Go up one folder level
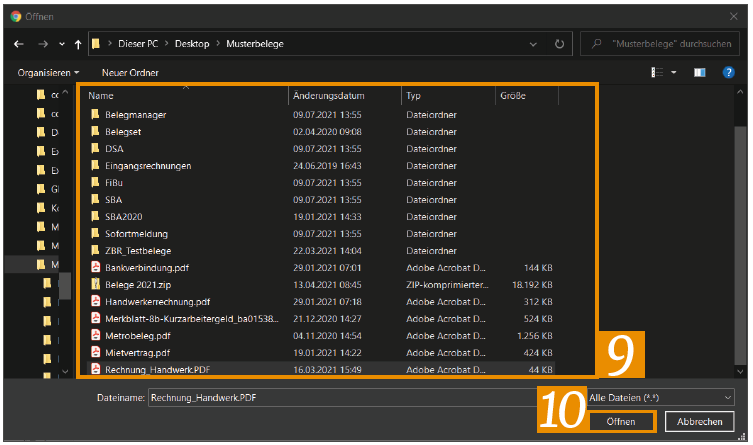This screenshot has height=445, width=753. 78,44
